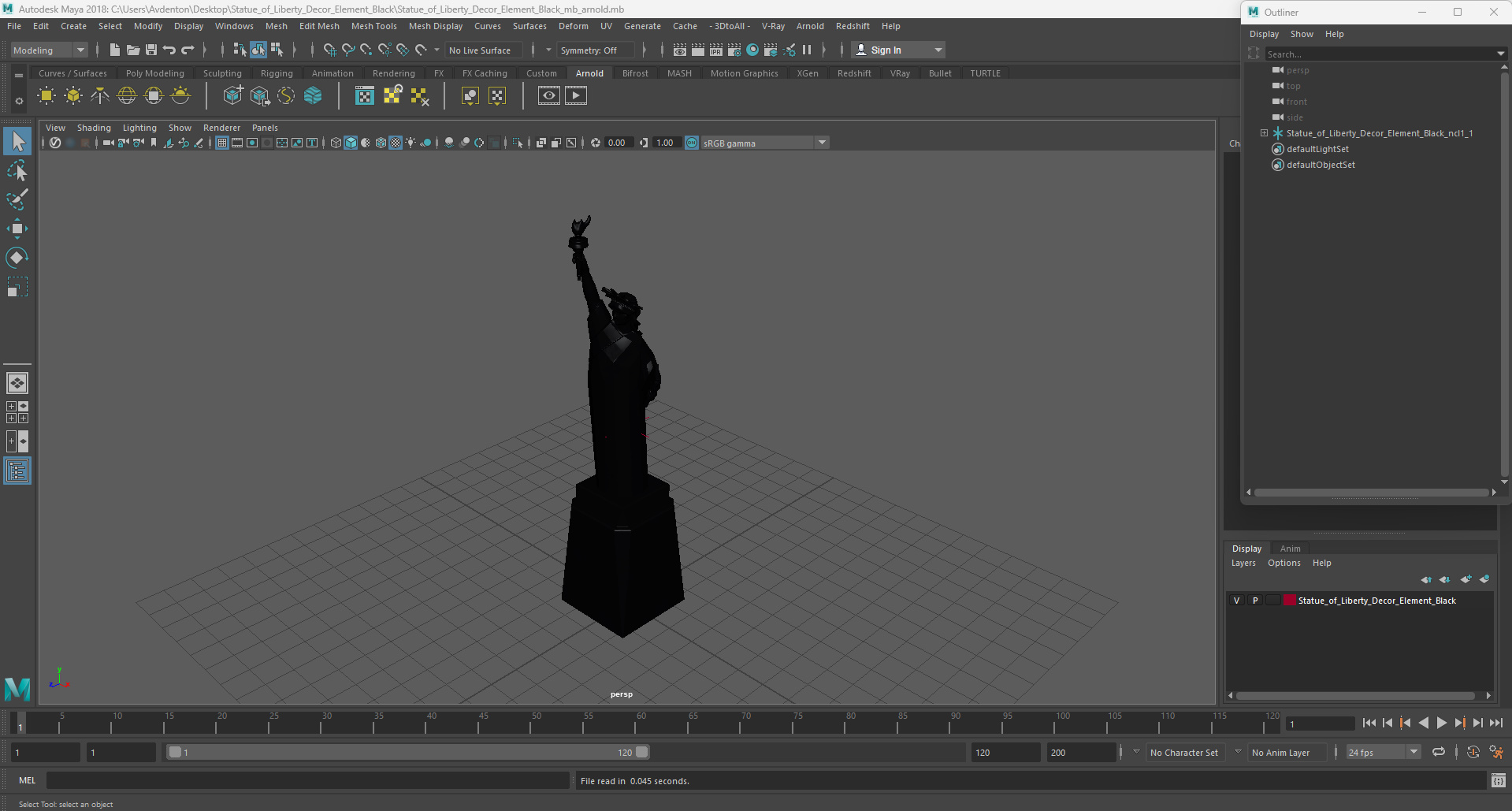1512x811 pixels.
Task: Select the arrow Select Tool in toolbox
Action: 17,142
